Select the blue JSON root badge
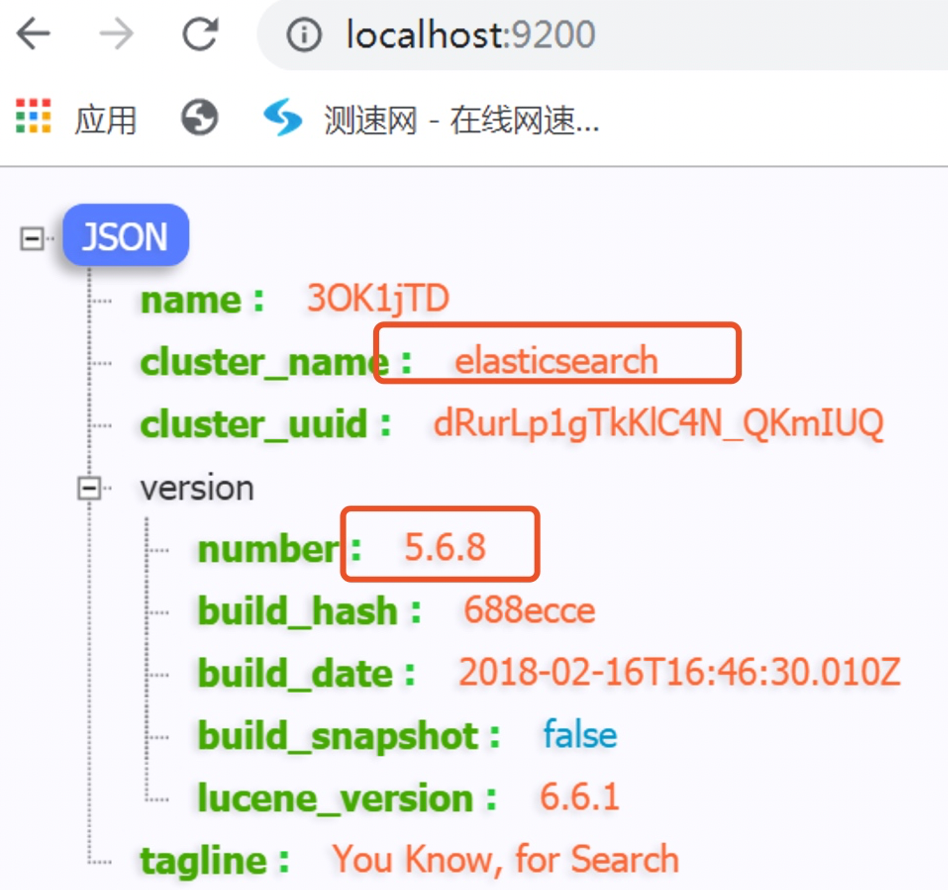Image resolution: width=948 pixels, height=890 pixels. pyautogui.click(x=126, y=235)
